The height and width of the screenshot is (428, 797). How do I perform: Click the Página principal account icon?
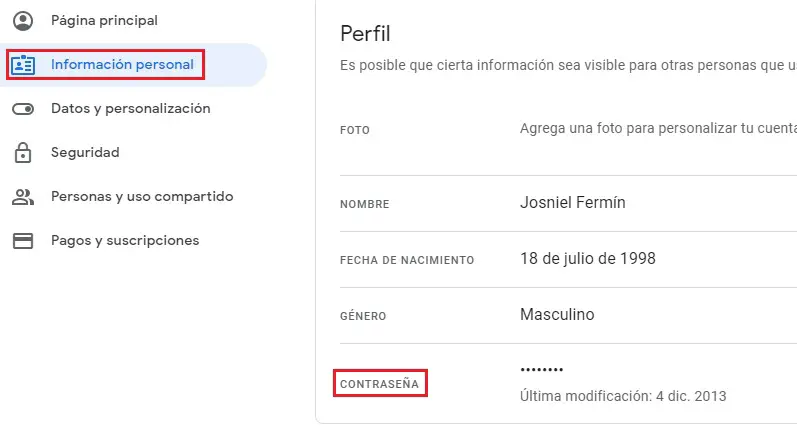[22, 20]
